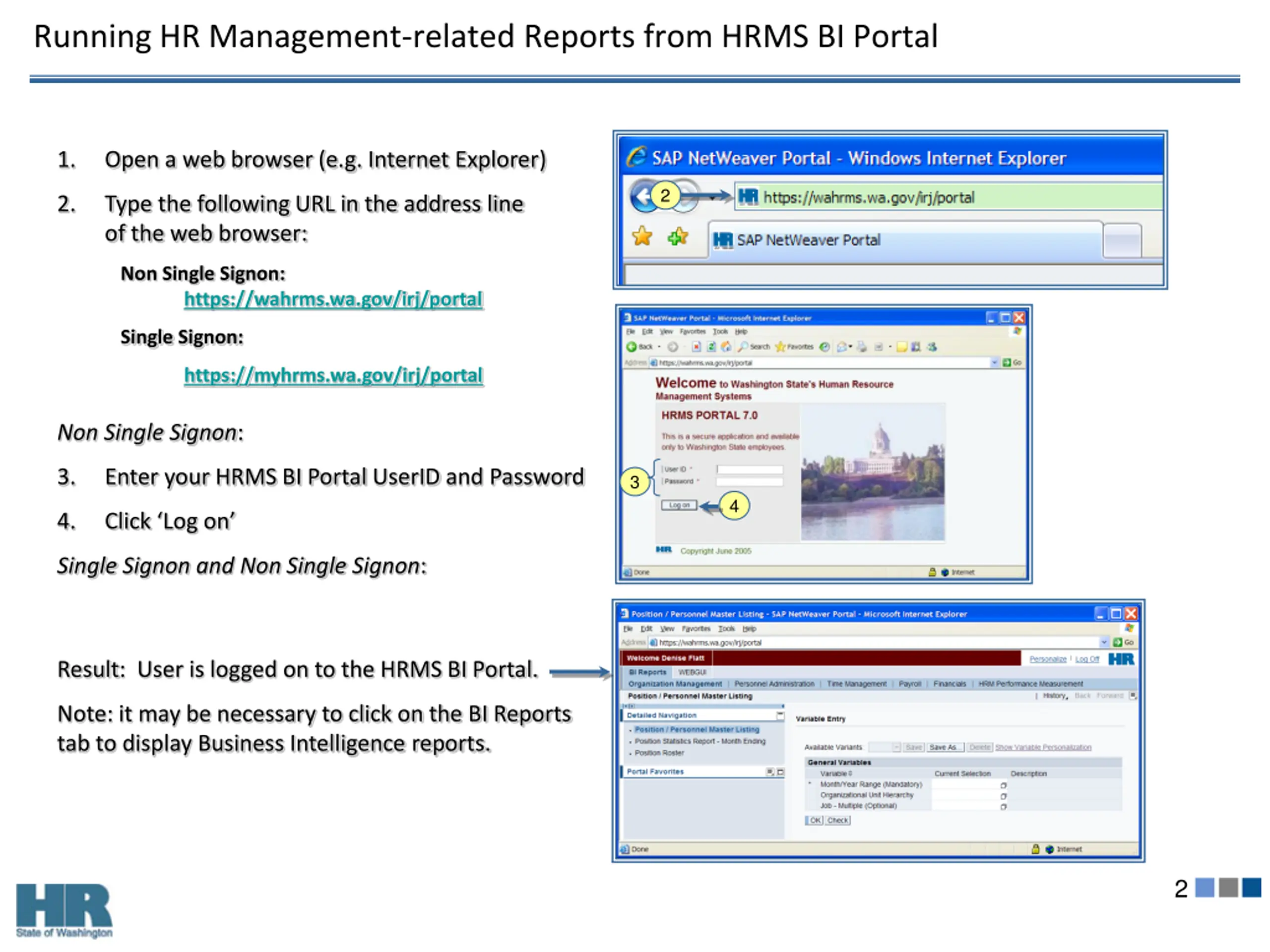Screen dimensions: 1270x952
Task: Open value help for Month/Year Range (Mandatory)
Action: coord(1004,785)
